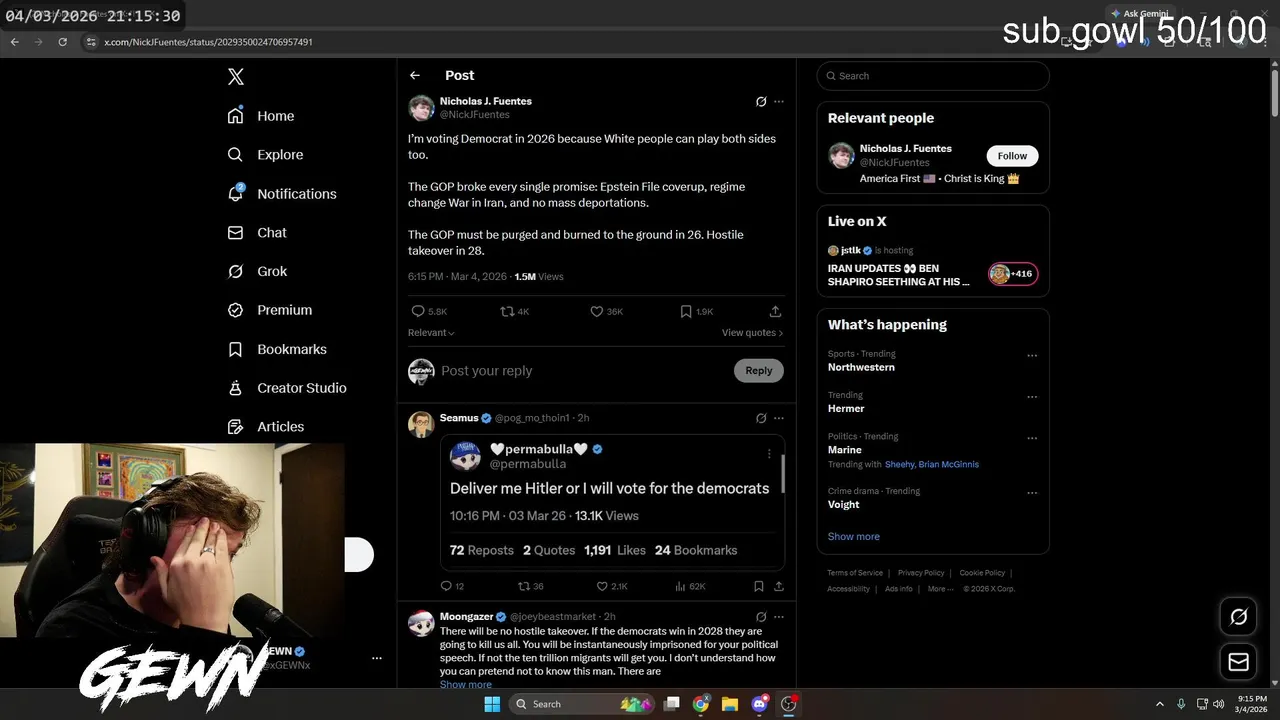This screenshot has height=720, width=1280.
Task: Open Articles in sidebar
Action: 266,427
